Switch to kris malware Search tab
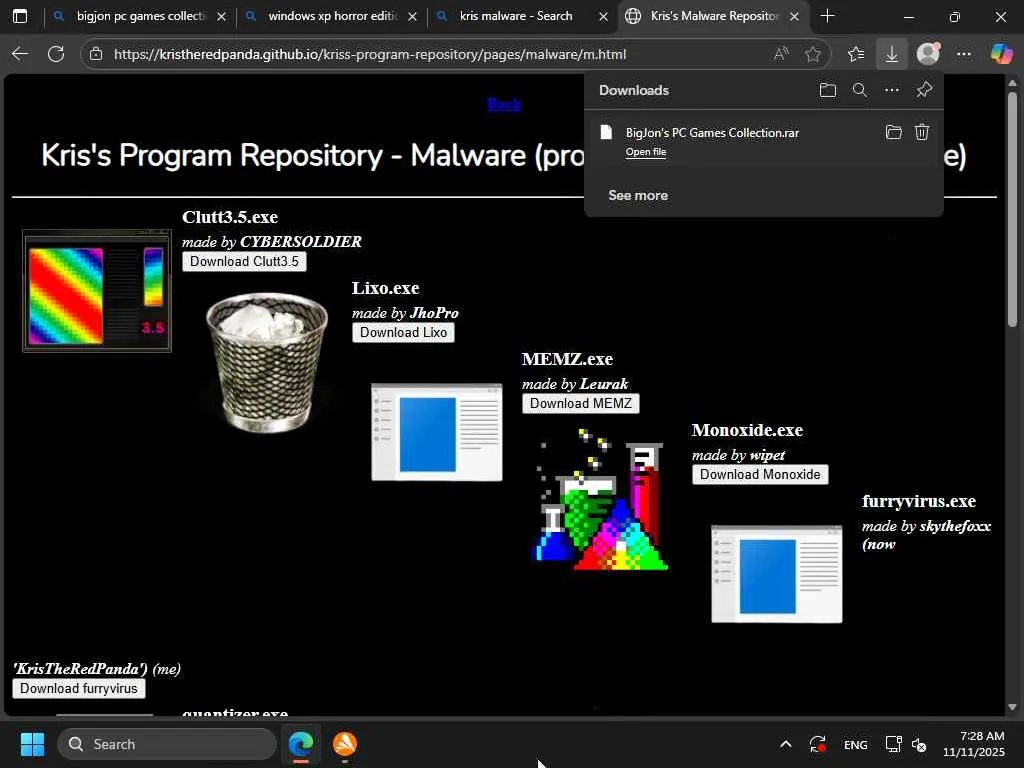 [516, 16]
